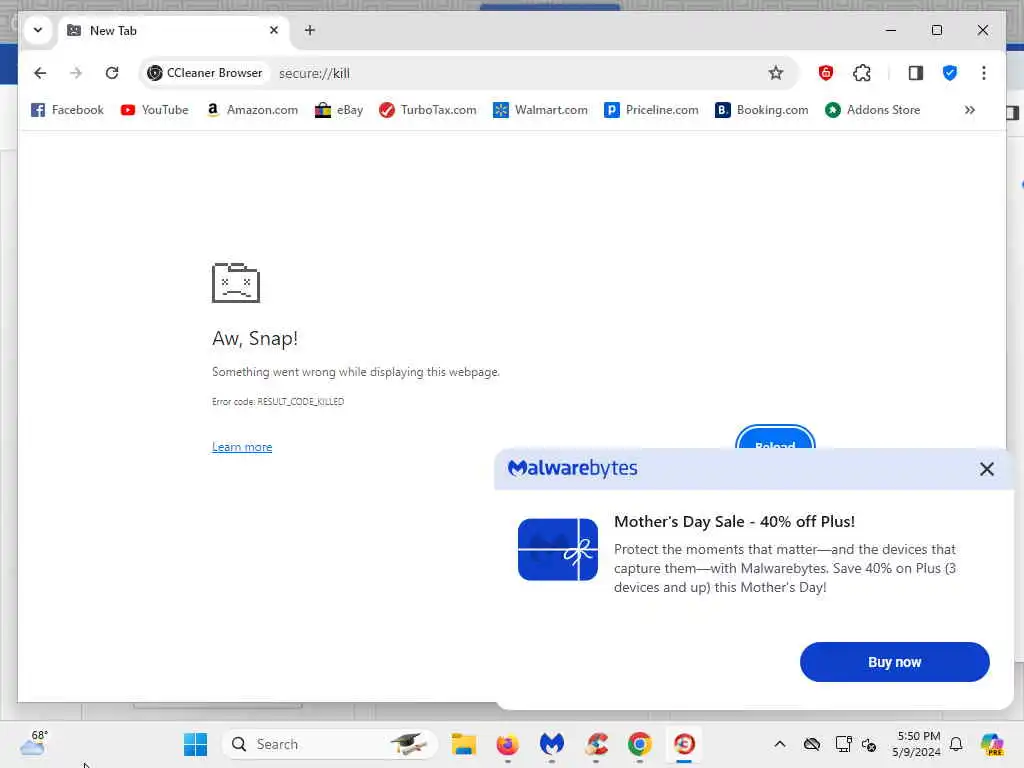This screenshot has width=1024, height=768.
Task: Click the Mother's Day Sale heading
Action: pos(734,521)
